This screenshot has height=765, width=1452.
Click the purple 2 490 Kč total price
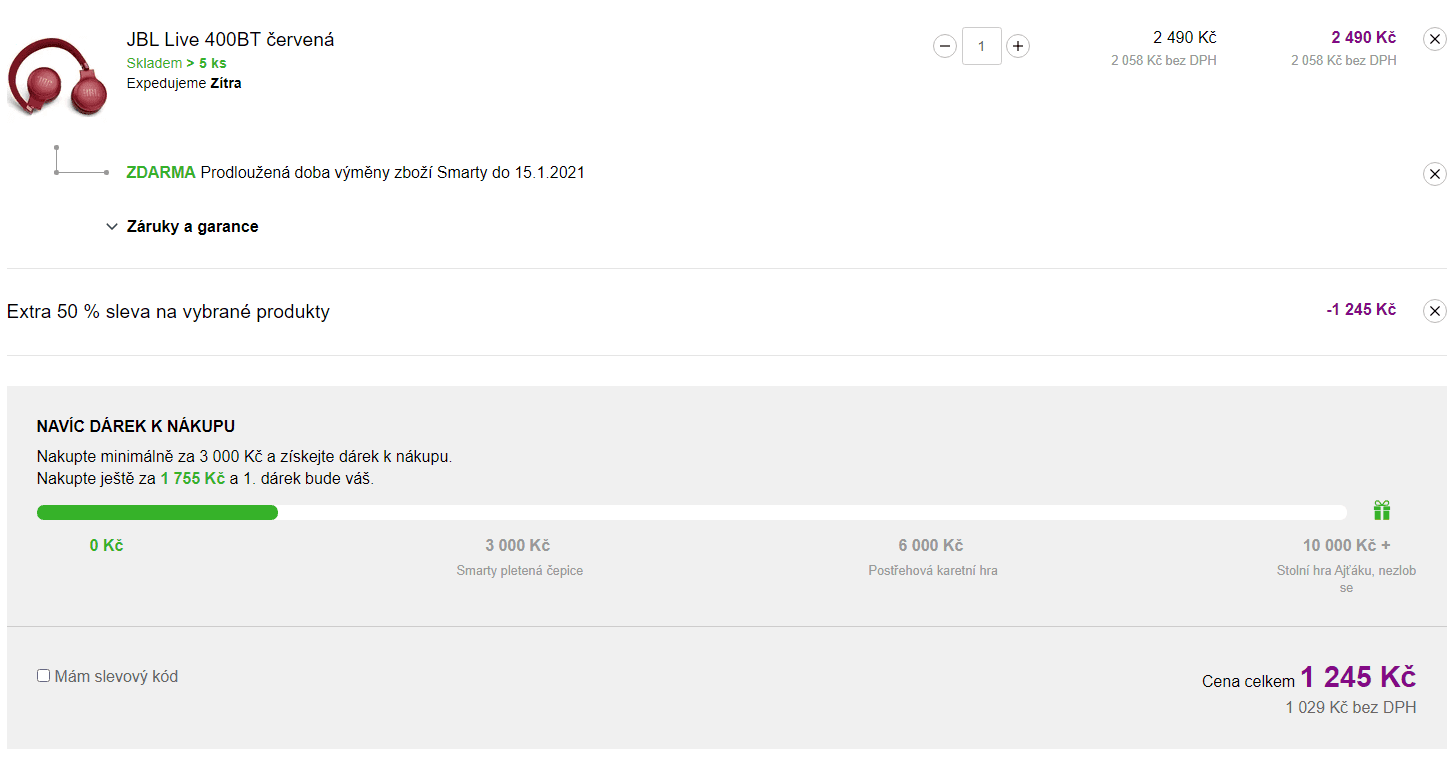pos(1363,38)
